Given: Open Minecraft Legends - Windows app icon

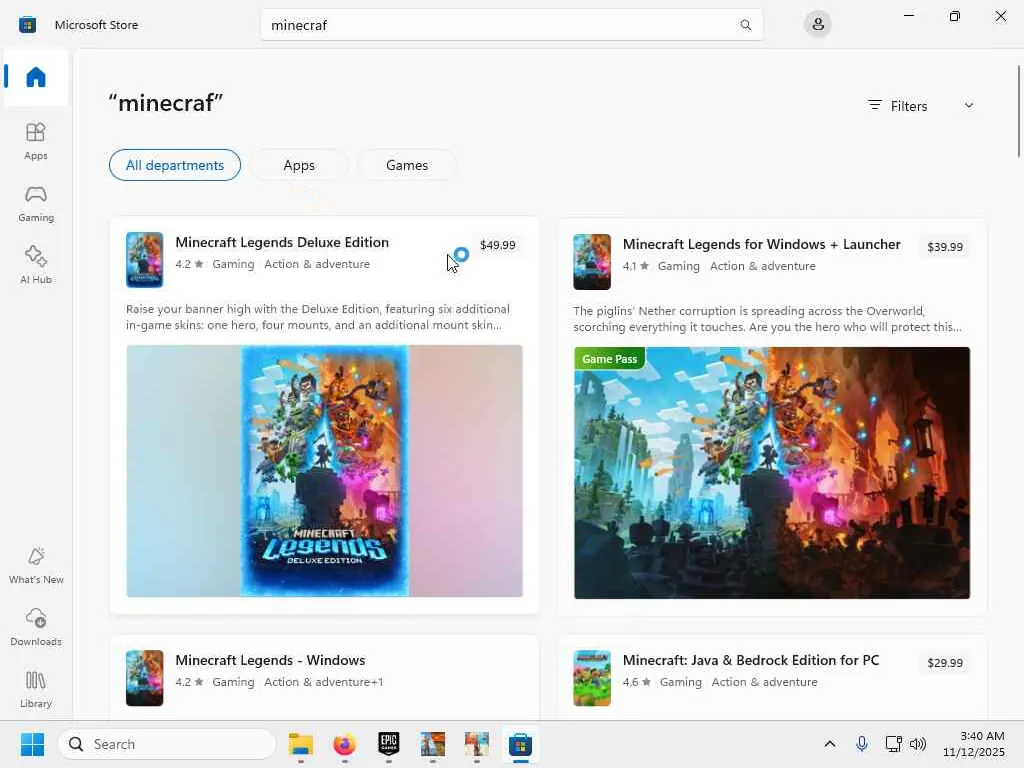Looking at the screenshot, I should pos(144,678).
